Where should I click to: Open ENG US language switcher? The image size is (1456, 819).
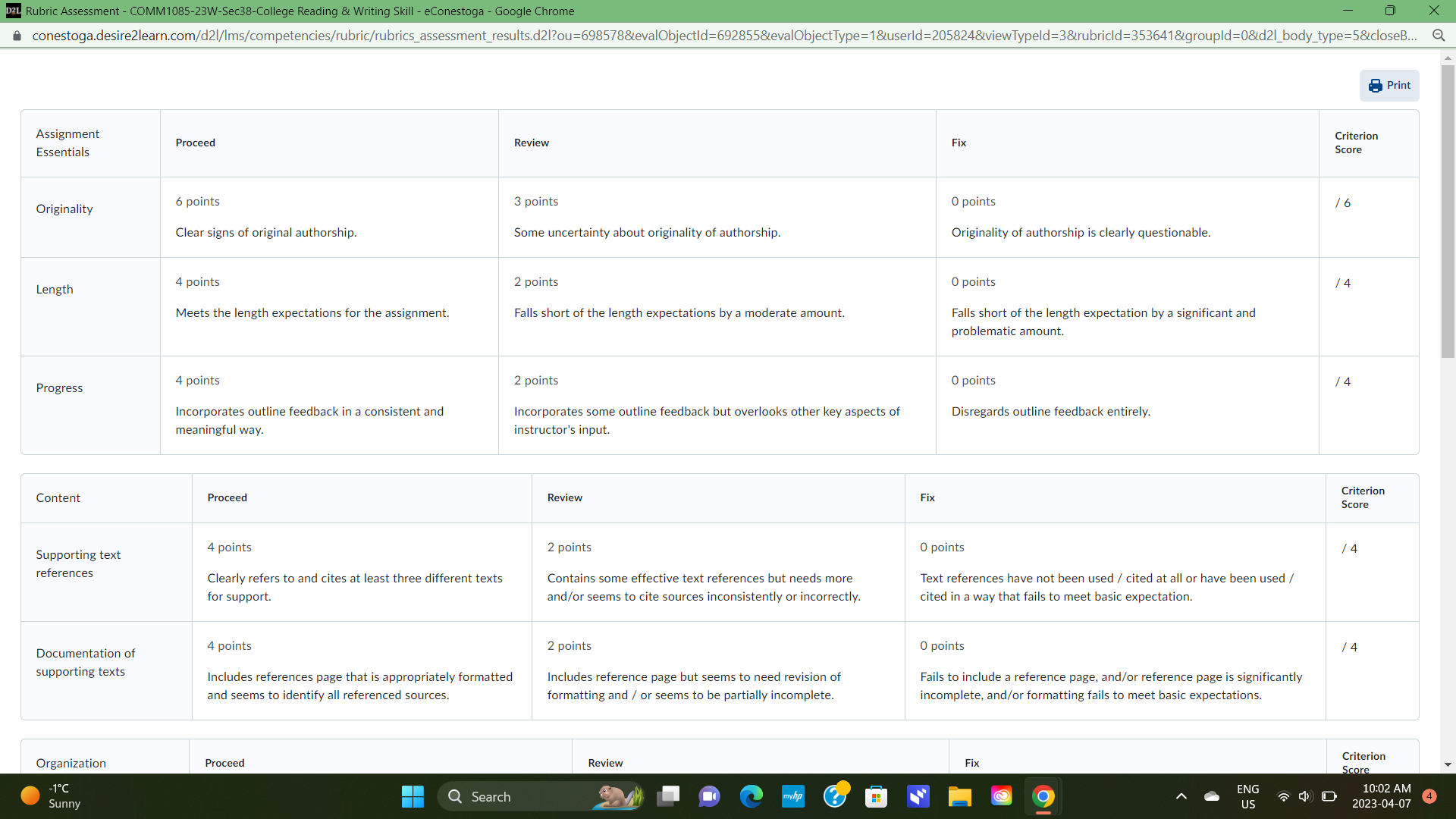tap(1247, 796)
